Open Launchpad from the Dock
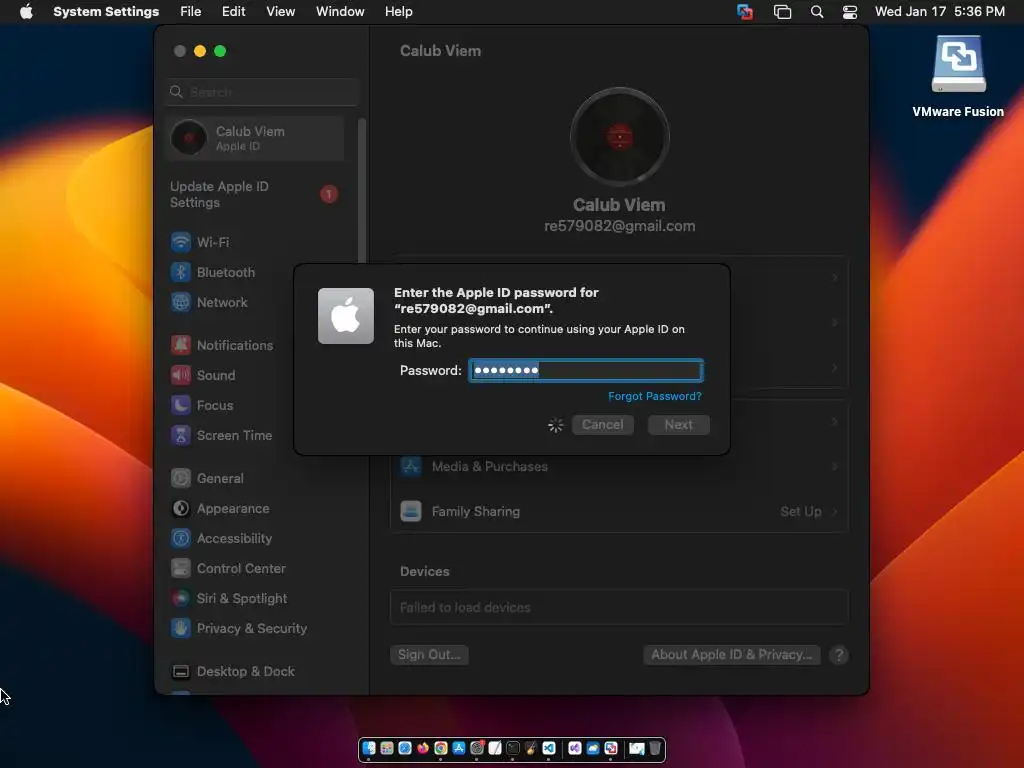 coord(387,748)
